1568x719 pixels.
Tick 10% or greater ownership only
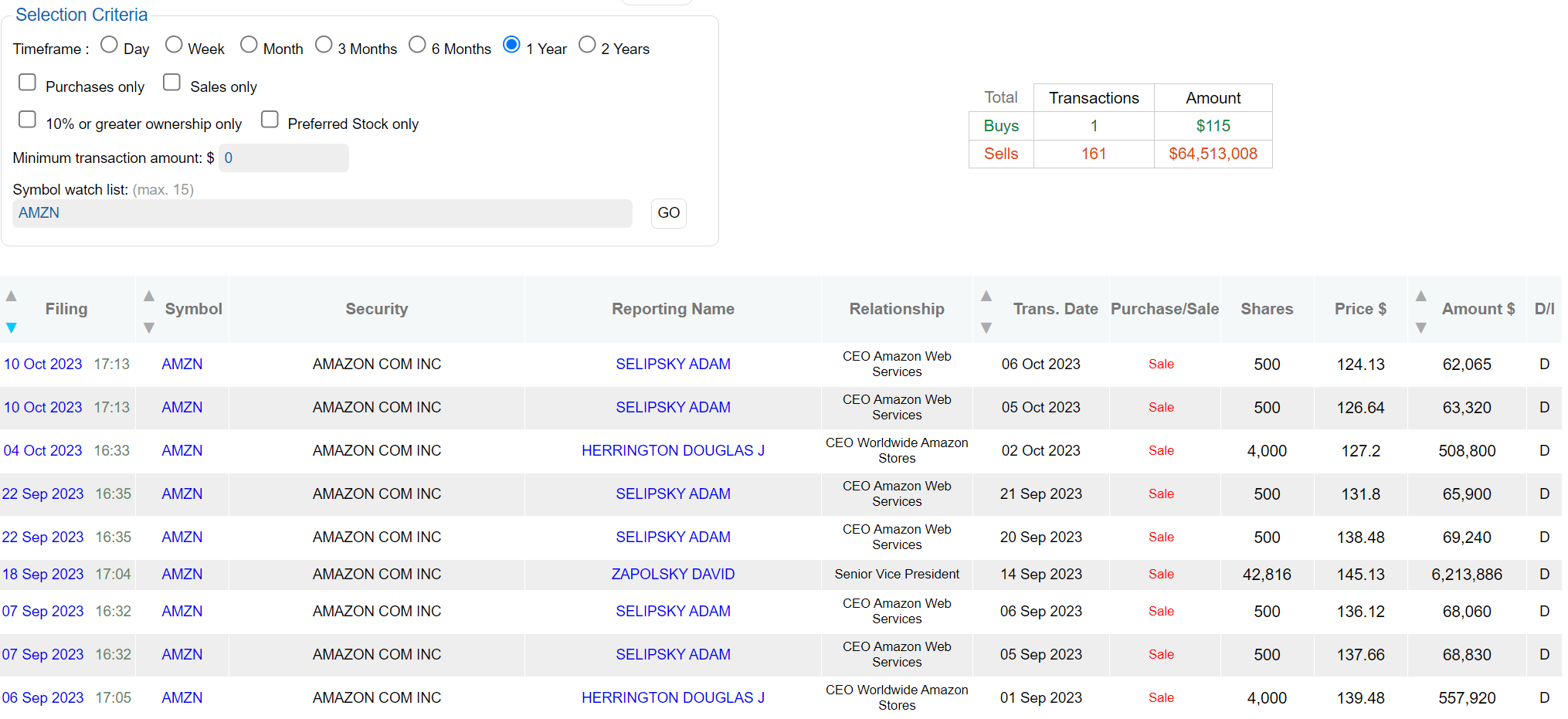[x=27, y=119]
